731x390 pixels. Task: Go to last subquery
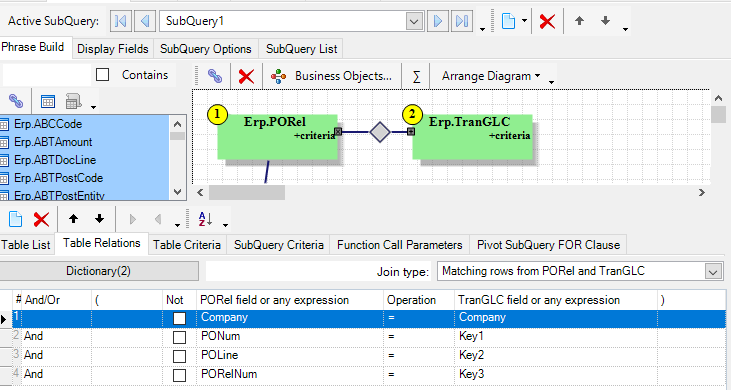(x=462, y=21)
